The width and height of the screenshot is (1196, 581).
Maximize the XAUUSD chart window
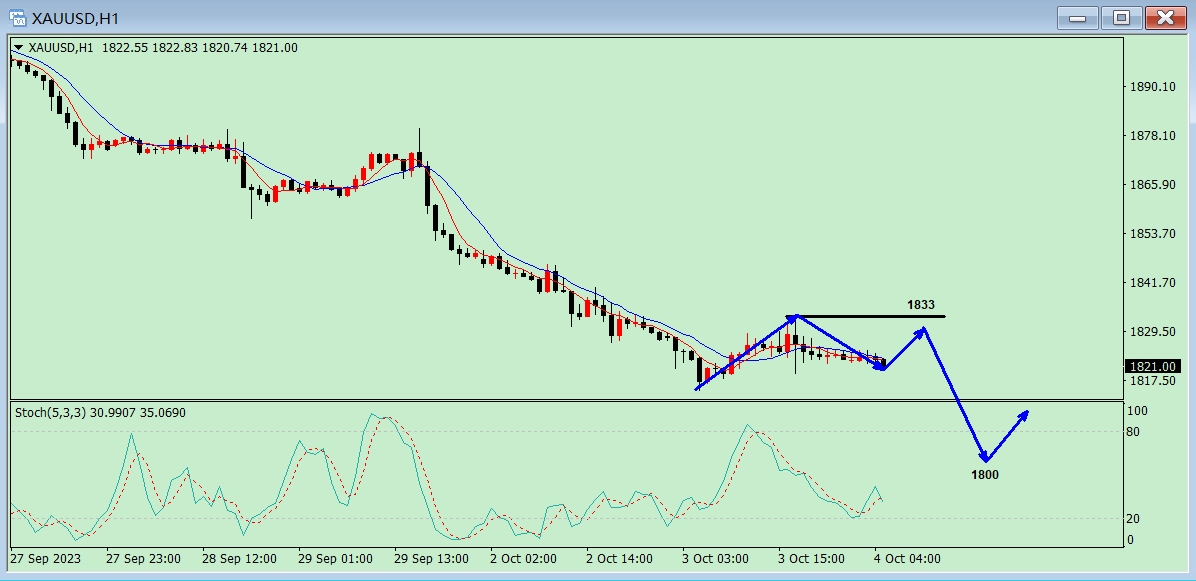click(x=1121, y=18)
